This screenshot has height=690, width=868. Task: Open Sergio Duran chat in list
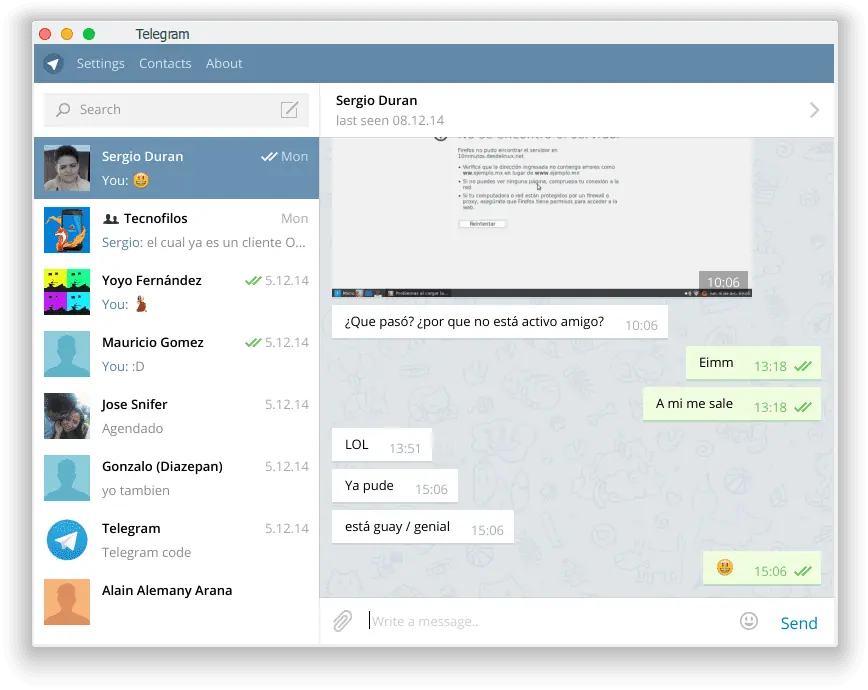[x=176, y=168]
